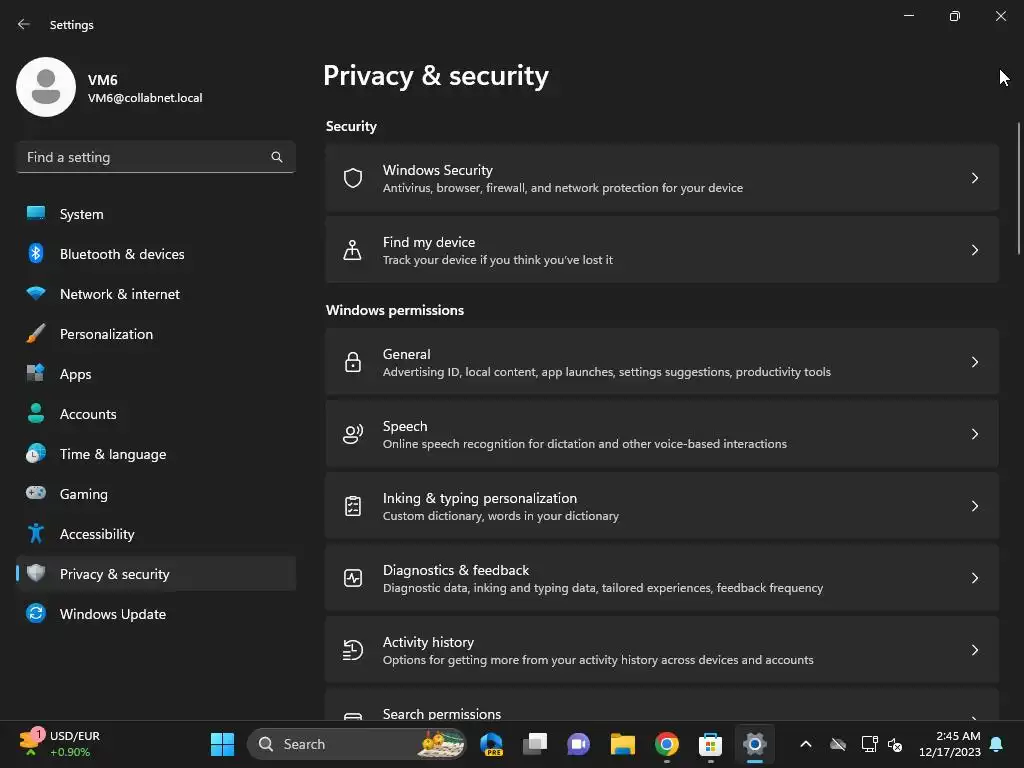Screen dimensions: 1024x768
Task: Open Windows Start menu from taskbar
Action: pyautogui.click(x=222, y=744)
